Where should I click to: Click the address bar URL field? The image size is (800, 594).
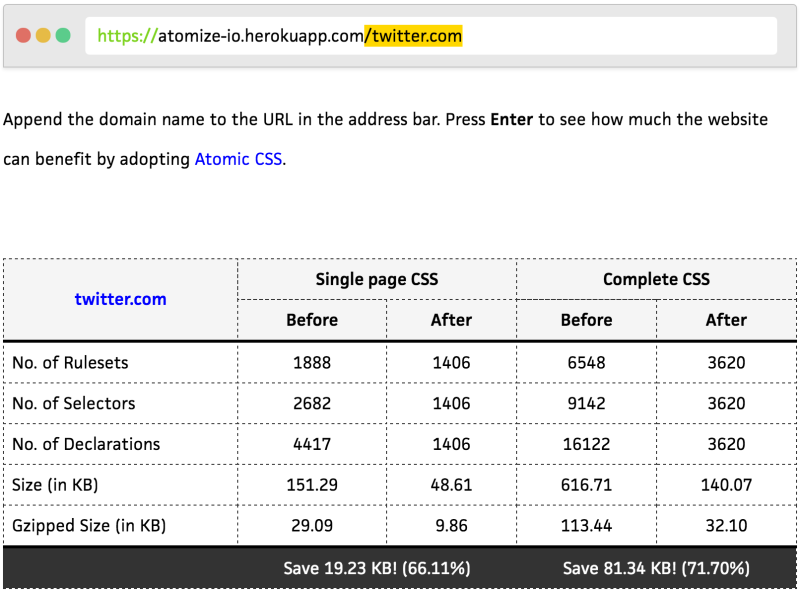tap(431, 36)
